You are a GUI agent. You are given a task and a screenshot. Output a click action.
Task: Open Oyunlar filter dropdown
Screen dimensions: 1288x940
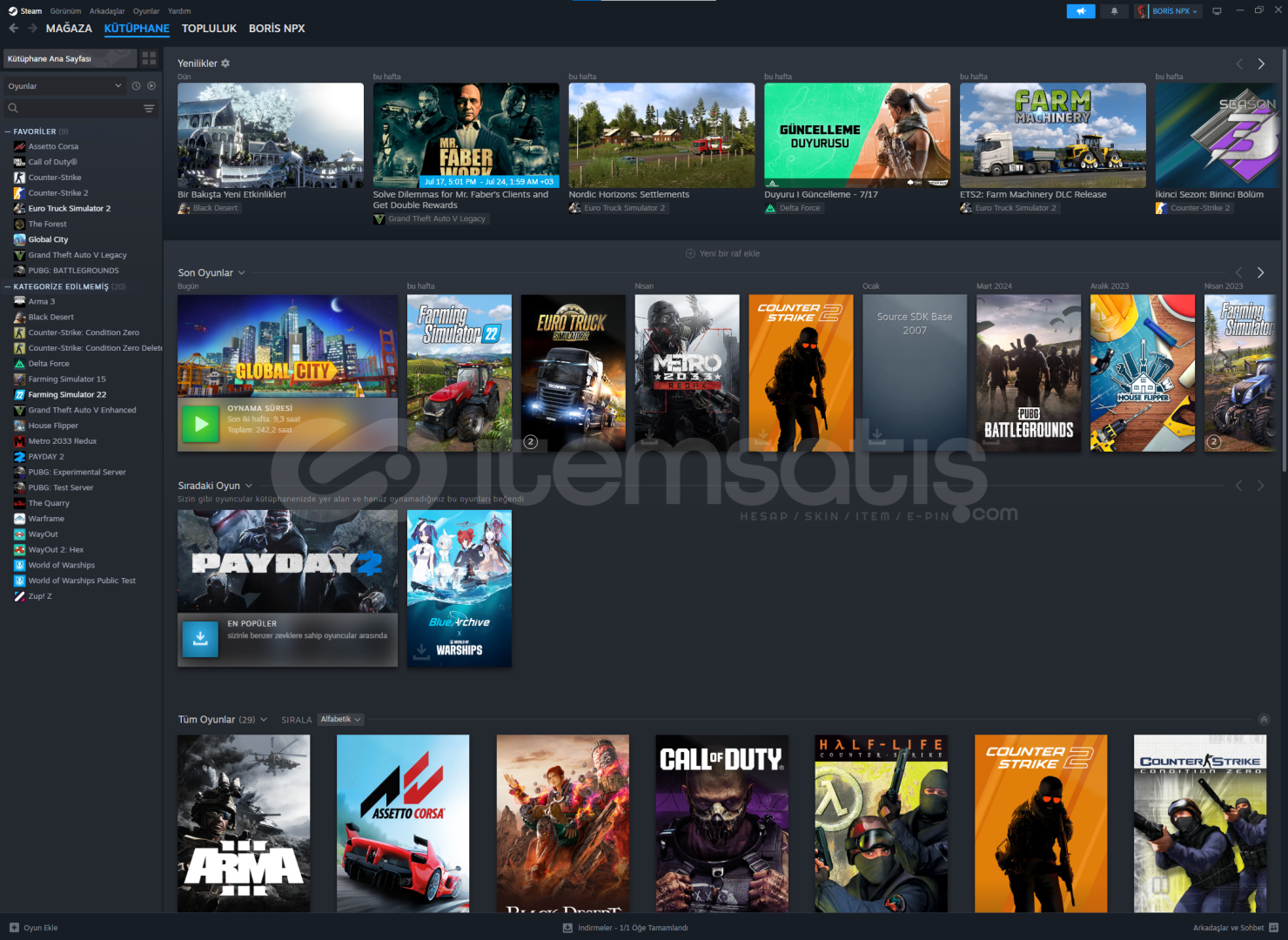click(x=64, y=86)
